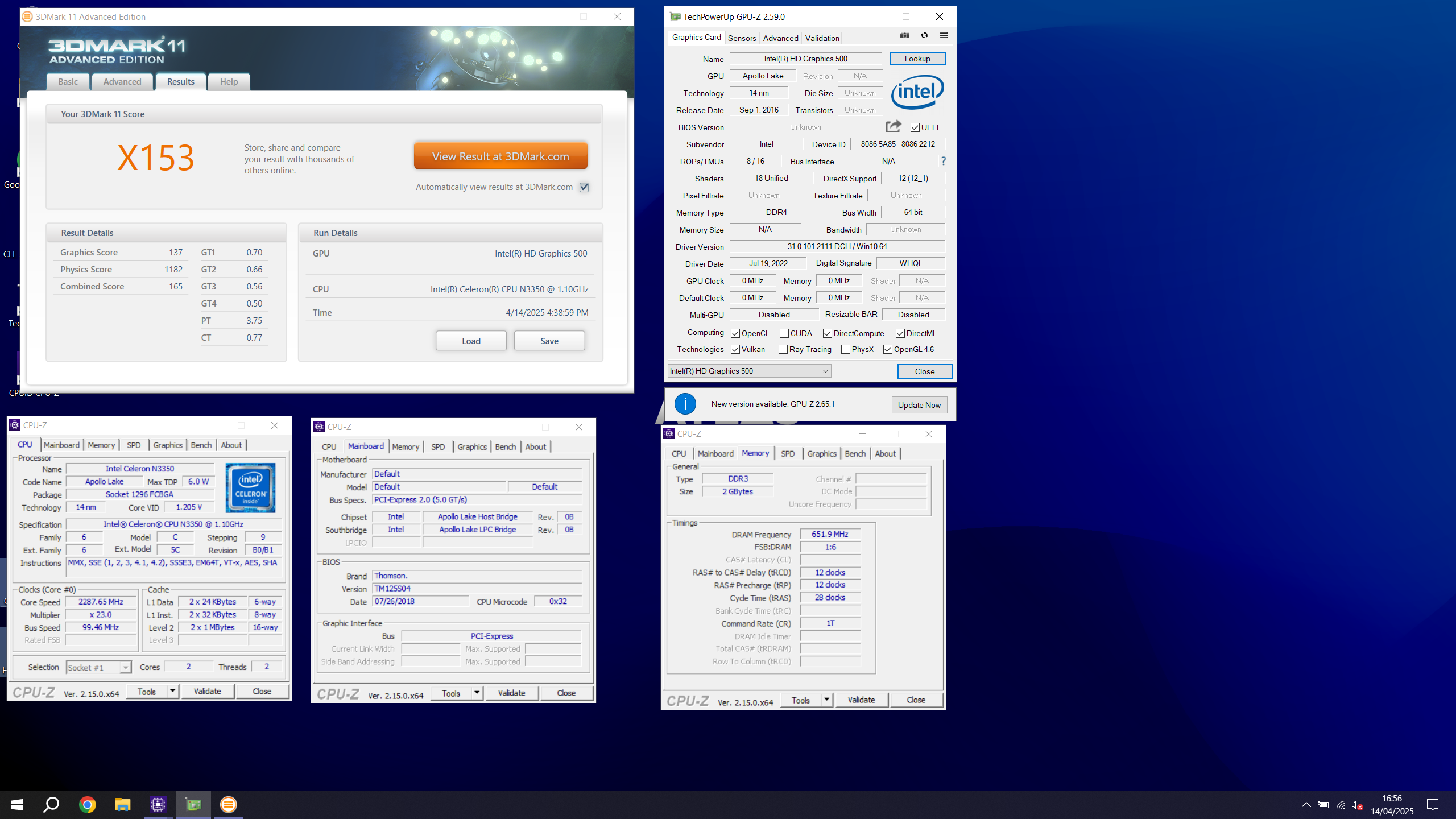Click the BIOS export share icon in GPU-Z
This screenshot has height=819, width=1456.
pos(894,126)
